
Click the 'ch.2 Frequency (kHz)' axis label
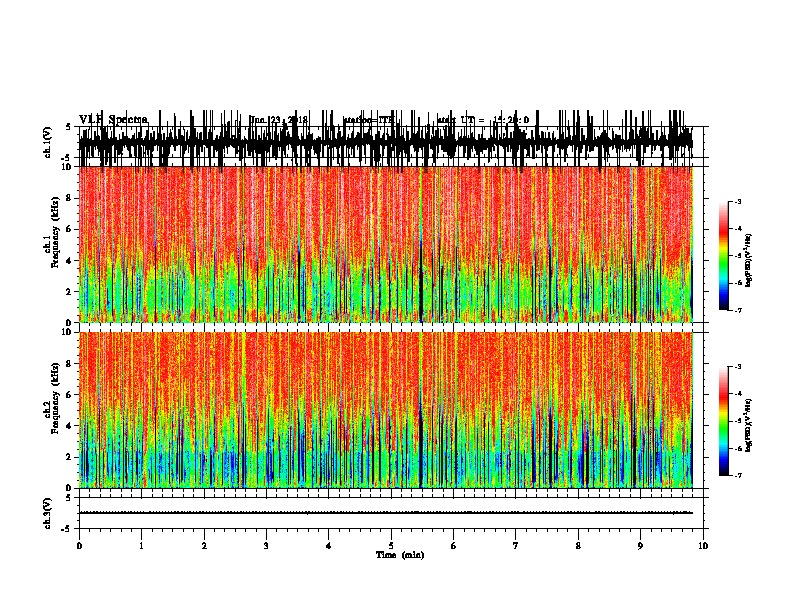tap(52, 398)
